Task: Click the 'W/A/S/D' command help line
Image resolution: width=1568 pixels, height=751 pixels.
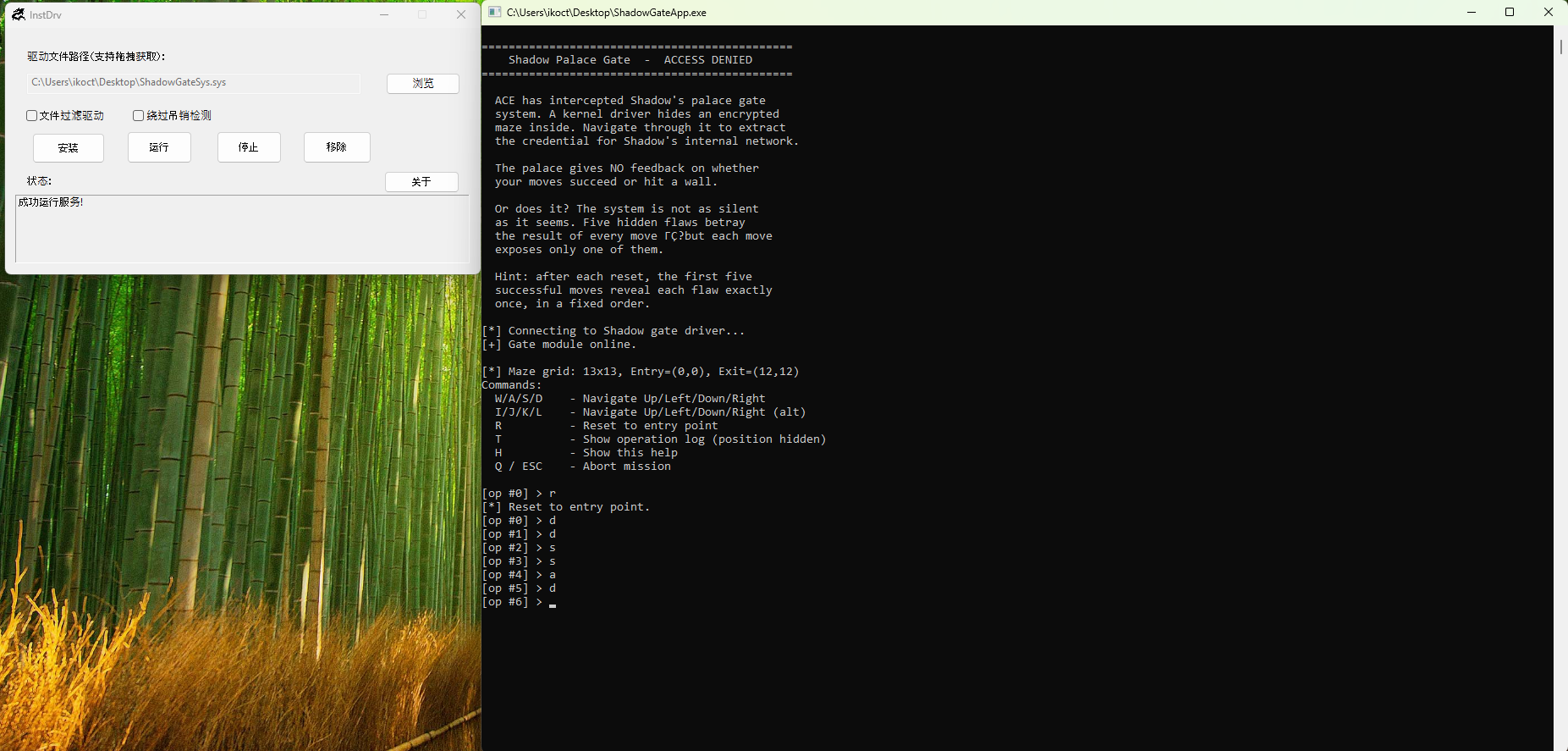Action: click(630, 399)
